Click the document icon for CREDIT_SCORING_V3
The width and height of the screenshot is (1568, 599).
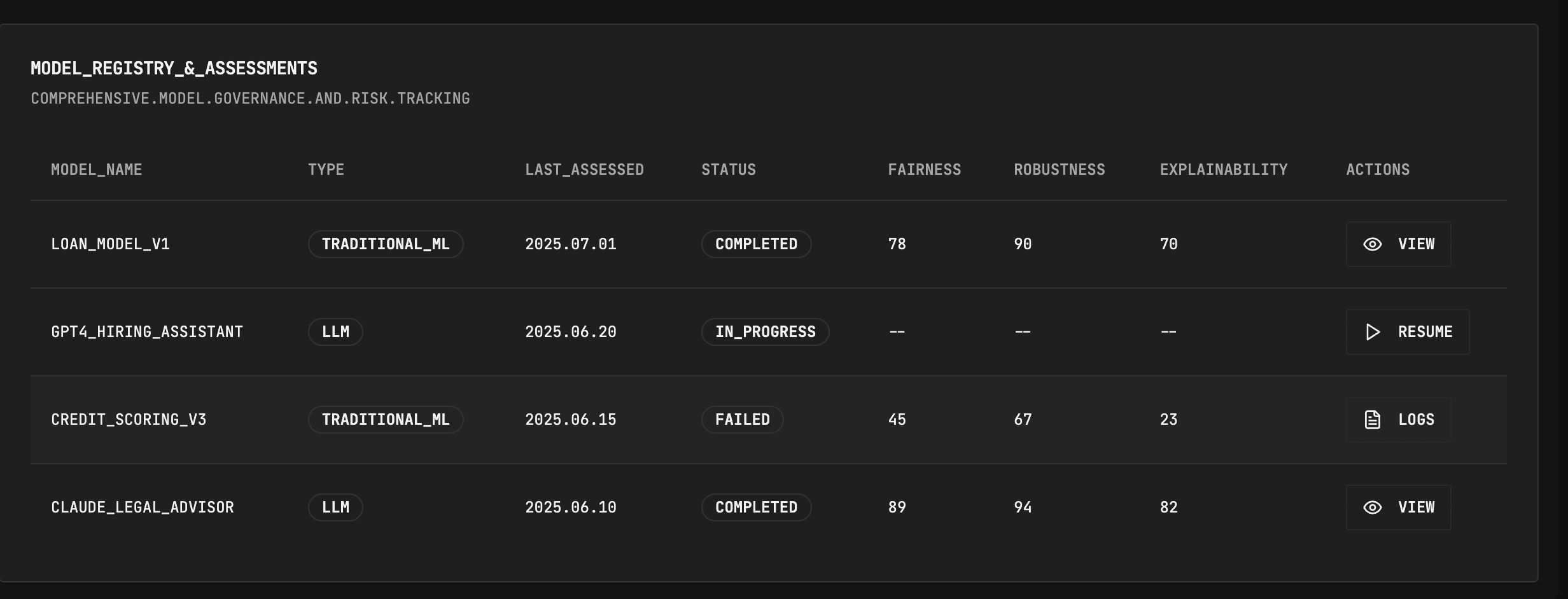pyautogui.click(x=1373, y=420)
